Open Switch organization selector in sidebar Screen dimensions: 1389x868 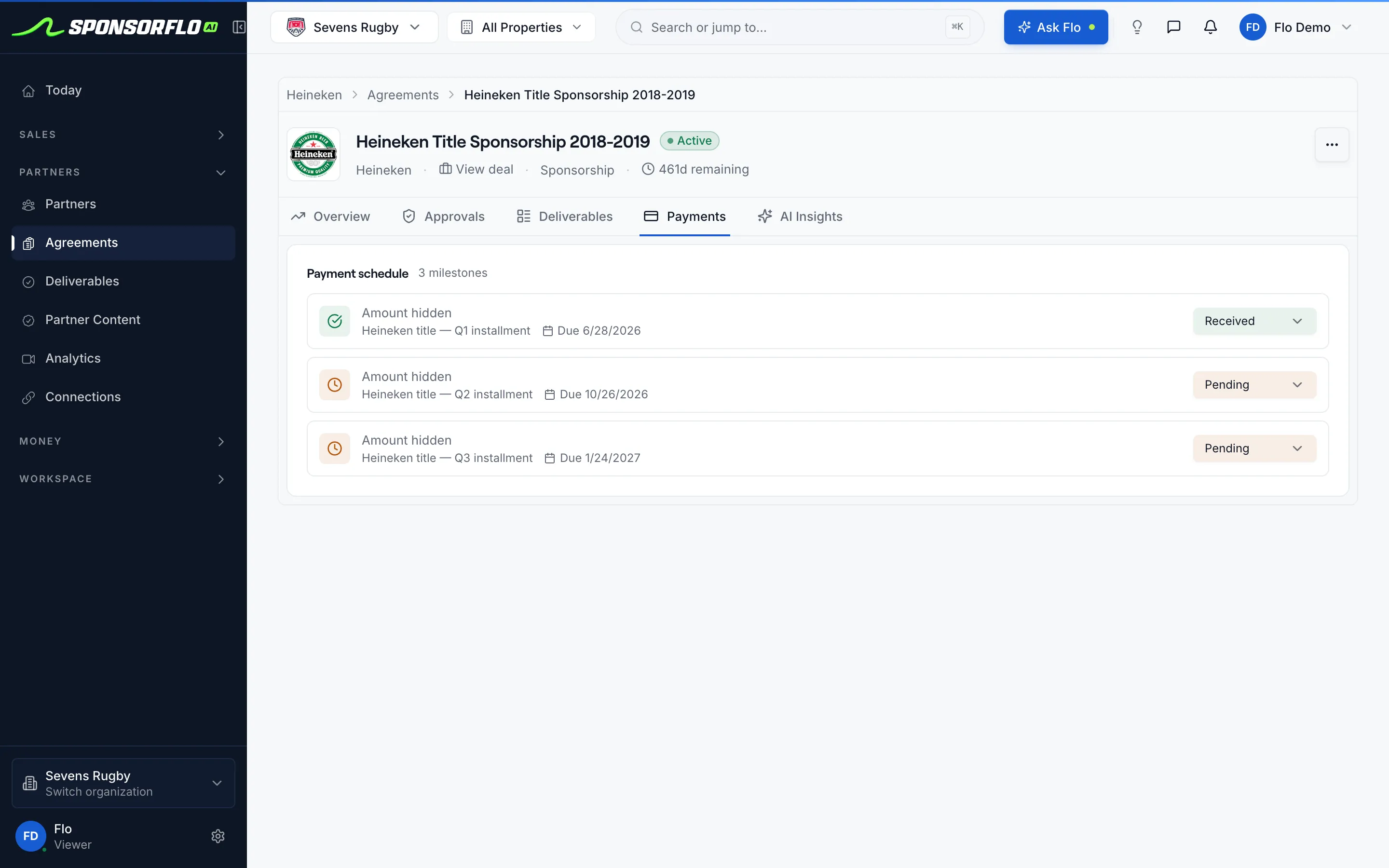(123, 783)
